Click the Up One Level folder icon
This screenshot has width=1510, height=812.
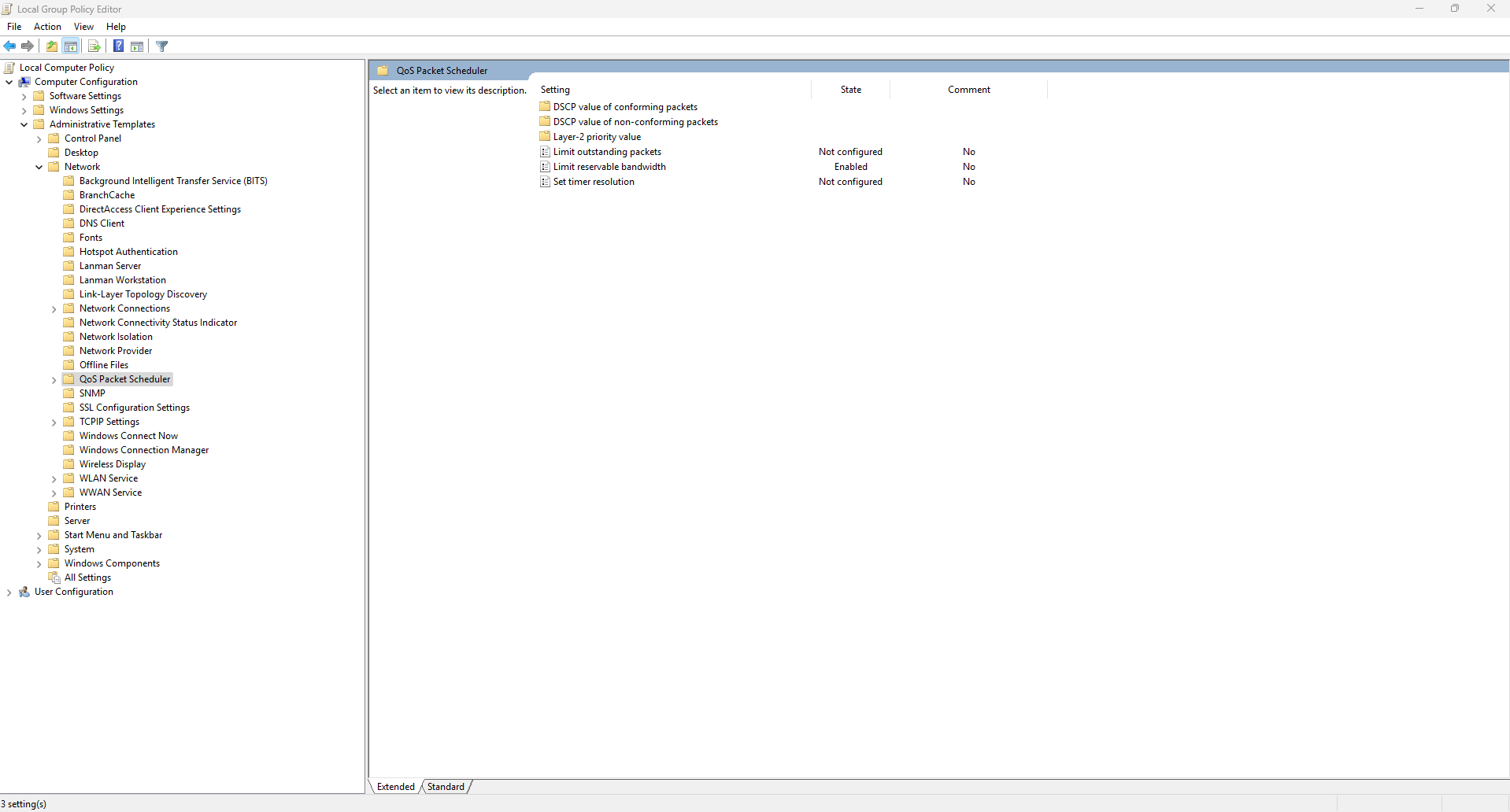52,46
